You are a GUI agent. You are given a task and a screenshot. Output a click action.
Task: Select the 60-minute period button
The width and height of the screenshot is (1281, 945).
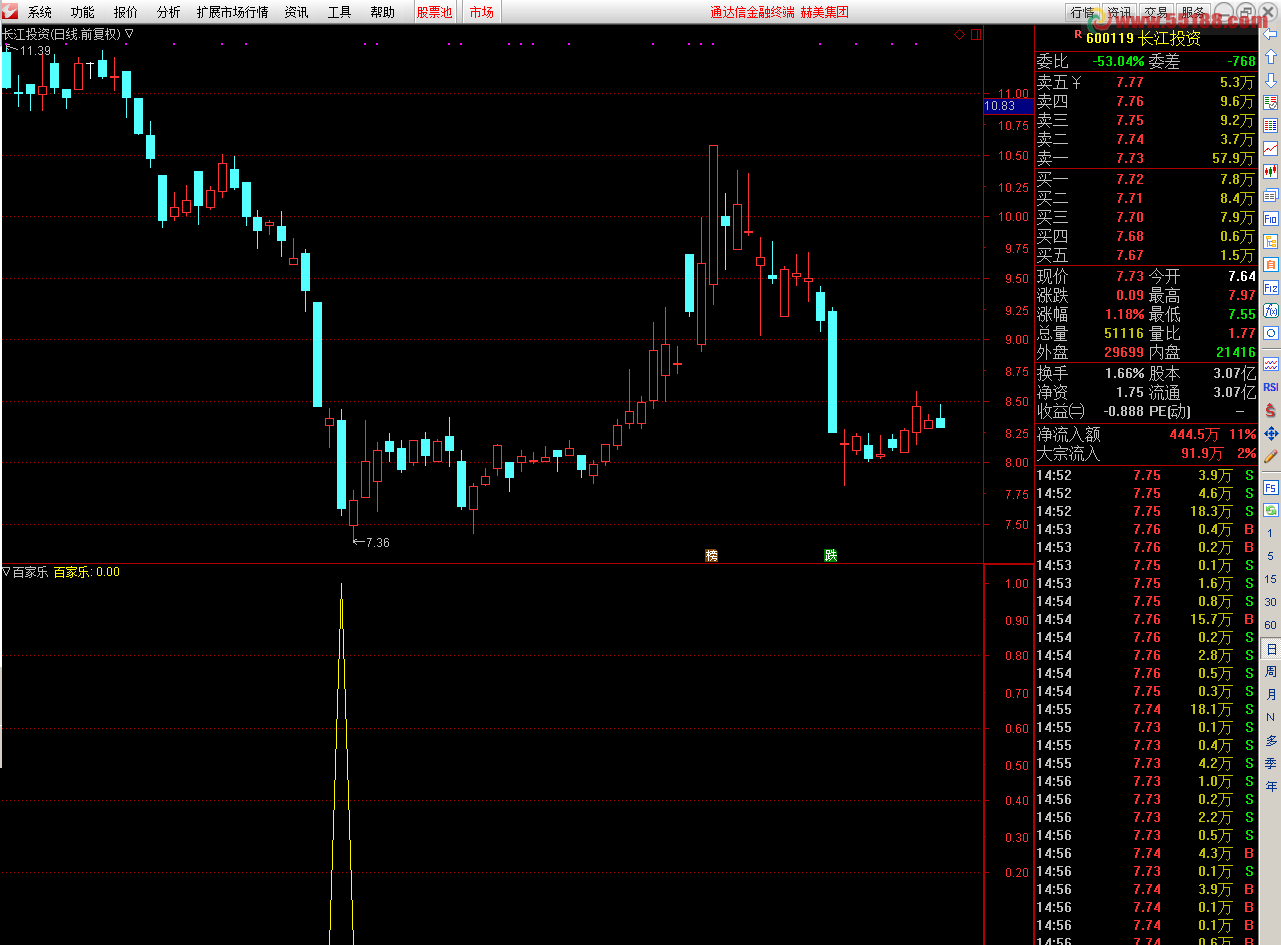pos(1271,626)
